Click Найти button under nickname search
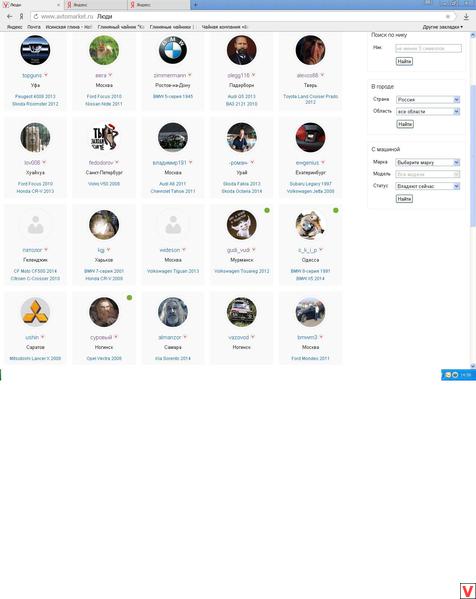 [x=404, y=61]
